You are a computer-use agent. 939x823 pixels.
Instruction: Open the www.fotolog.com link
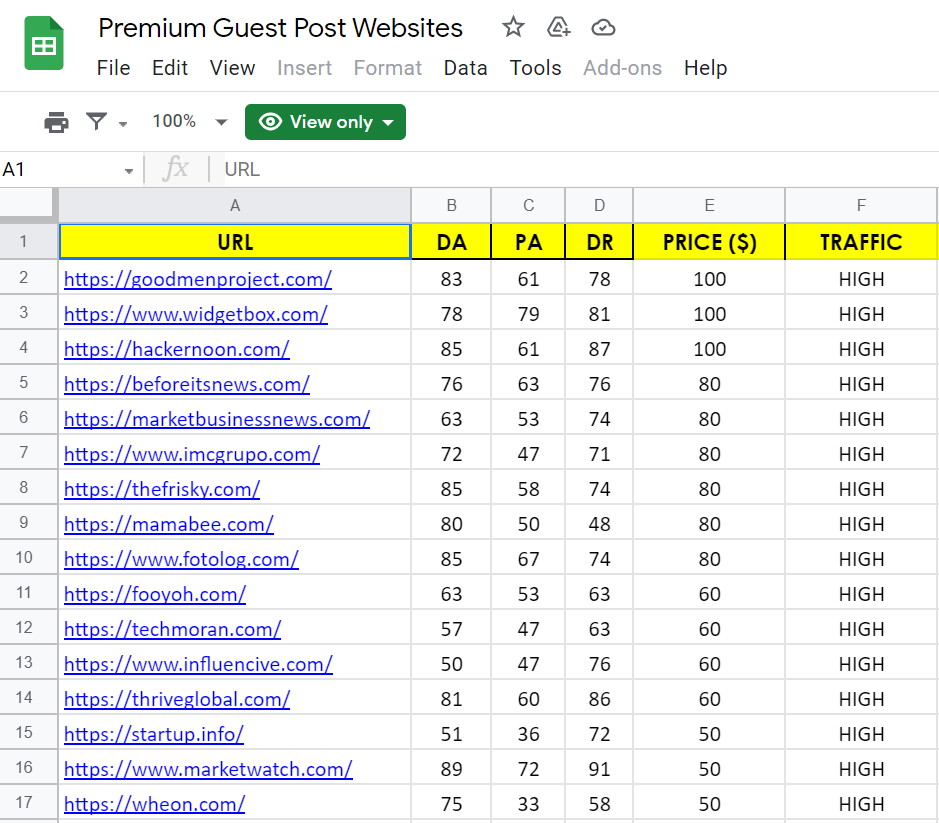click(181, 559)
